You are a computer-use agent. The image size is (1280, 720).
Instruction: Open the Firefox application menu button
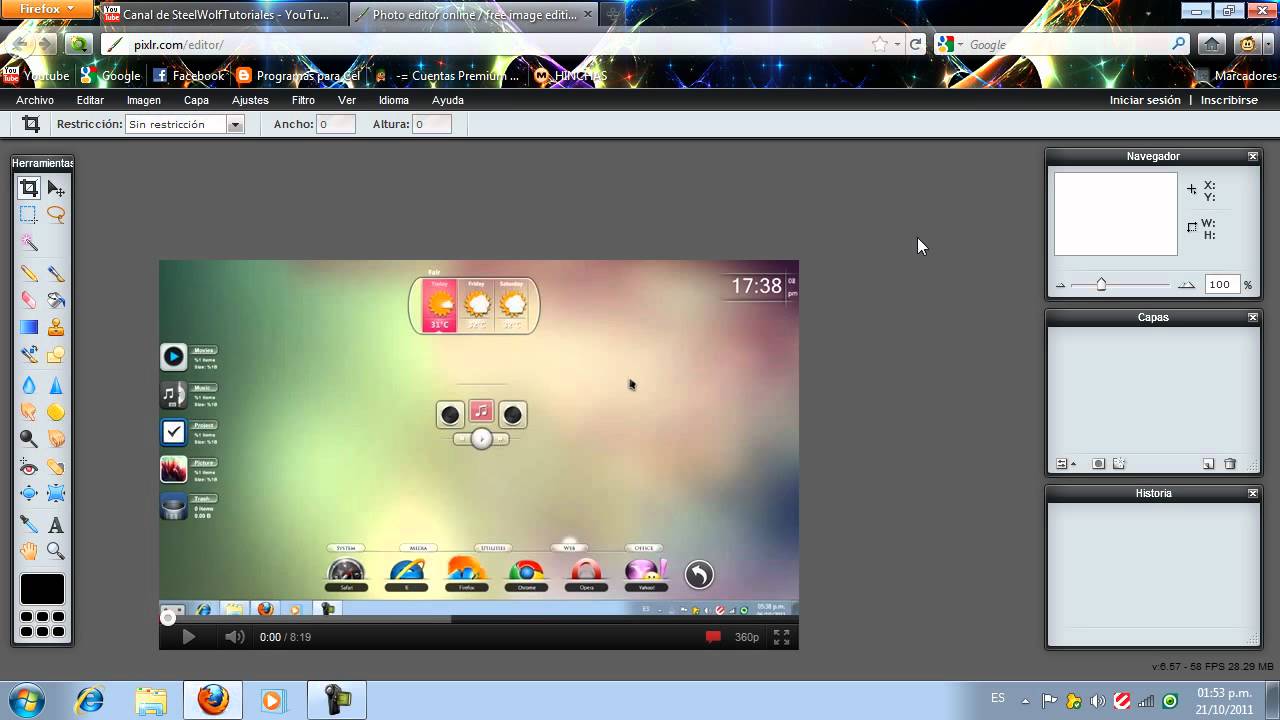coord(47,9)
